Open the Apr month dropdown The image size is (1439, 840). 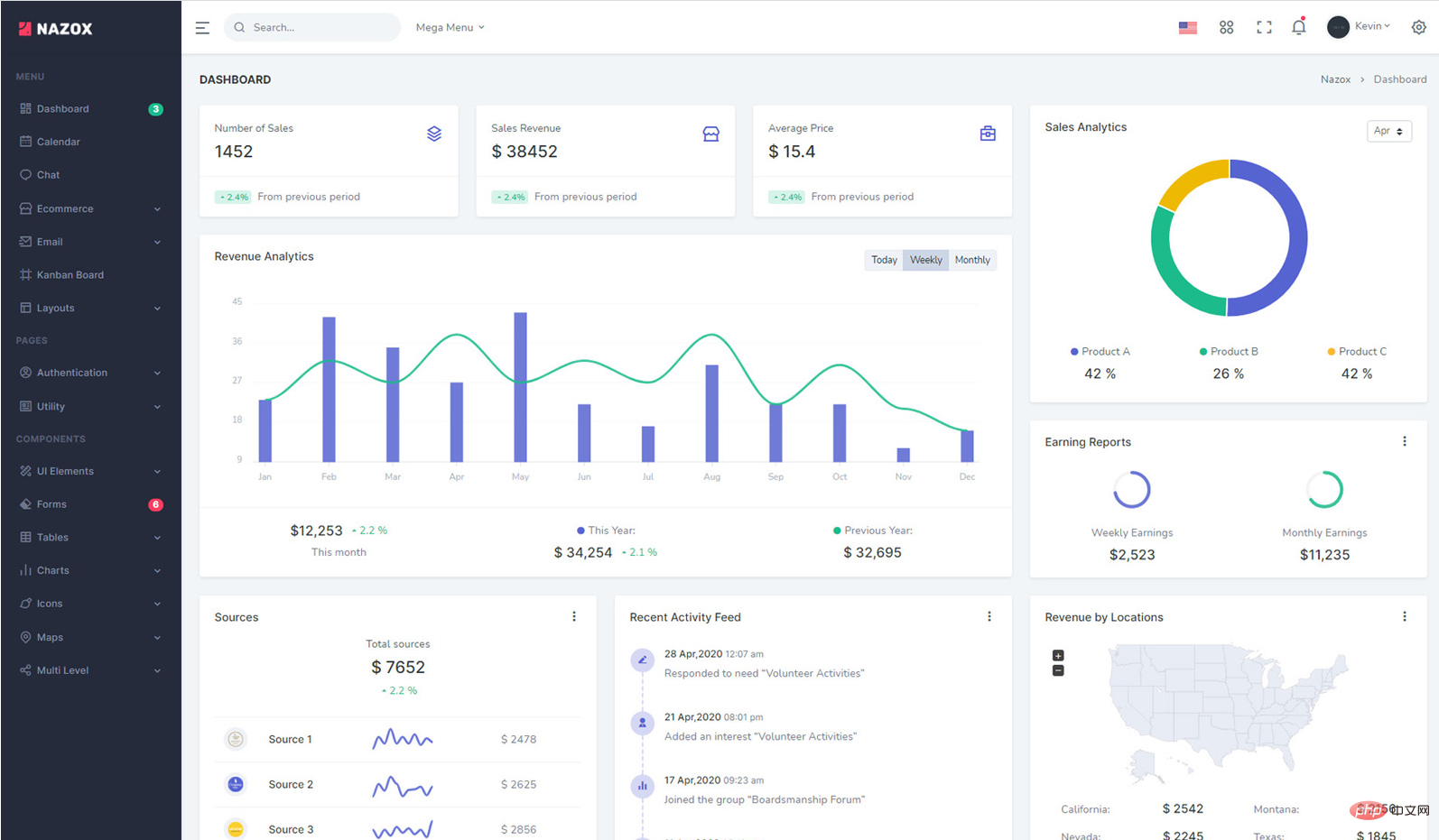[1388, 132]
